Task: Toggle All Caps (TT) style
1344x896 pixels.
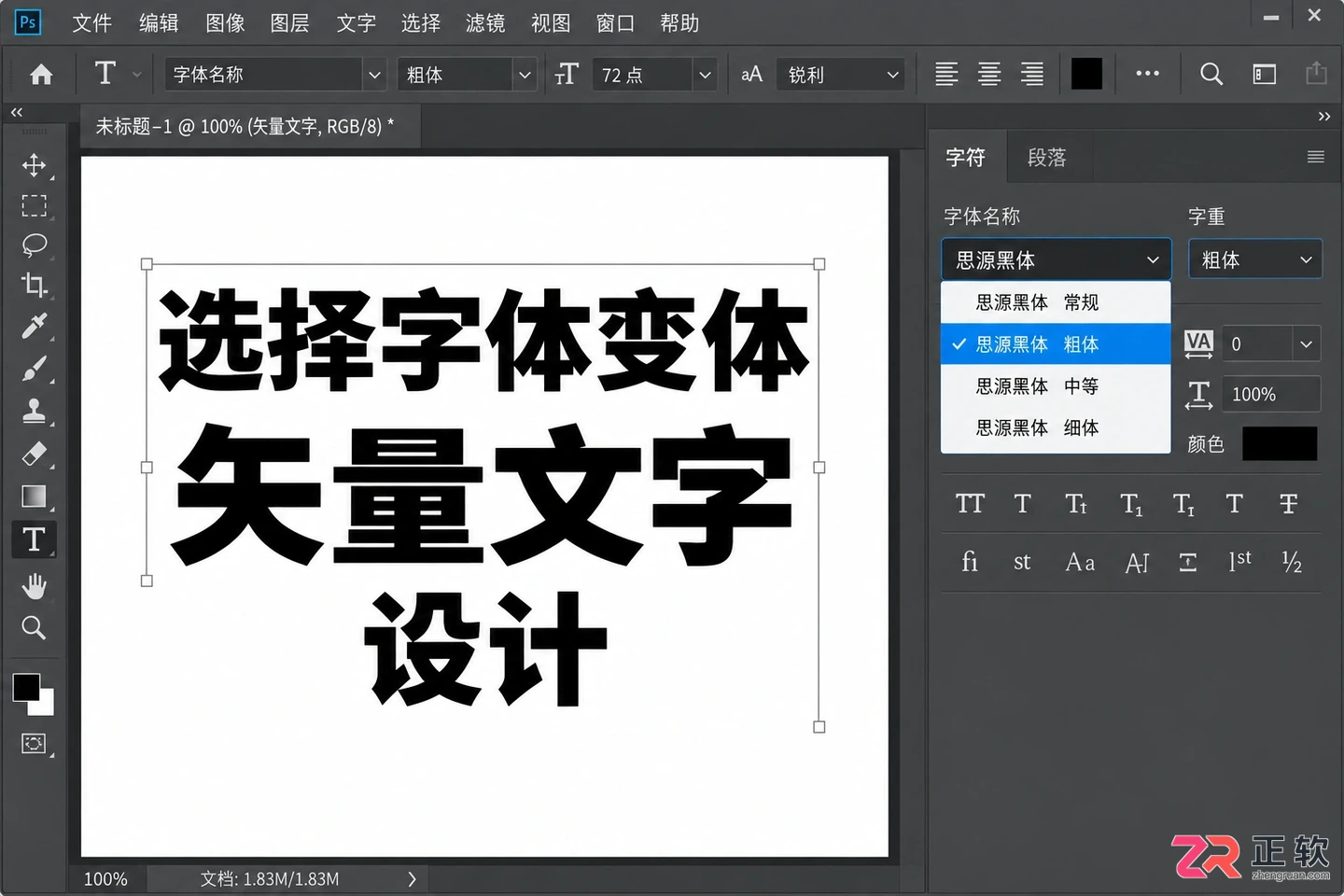Action: pos(971,504)
